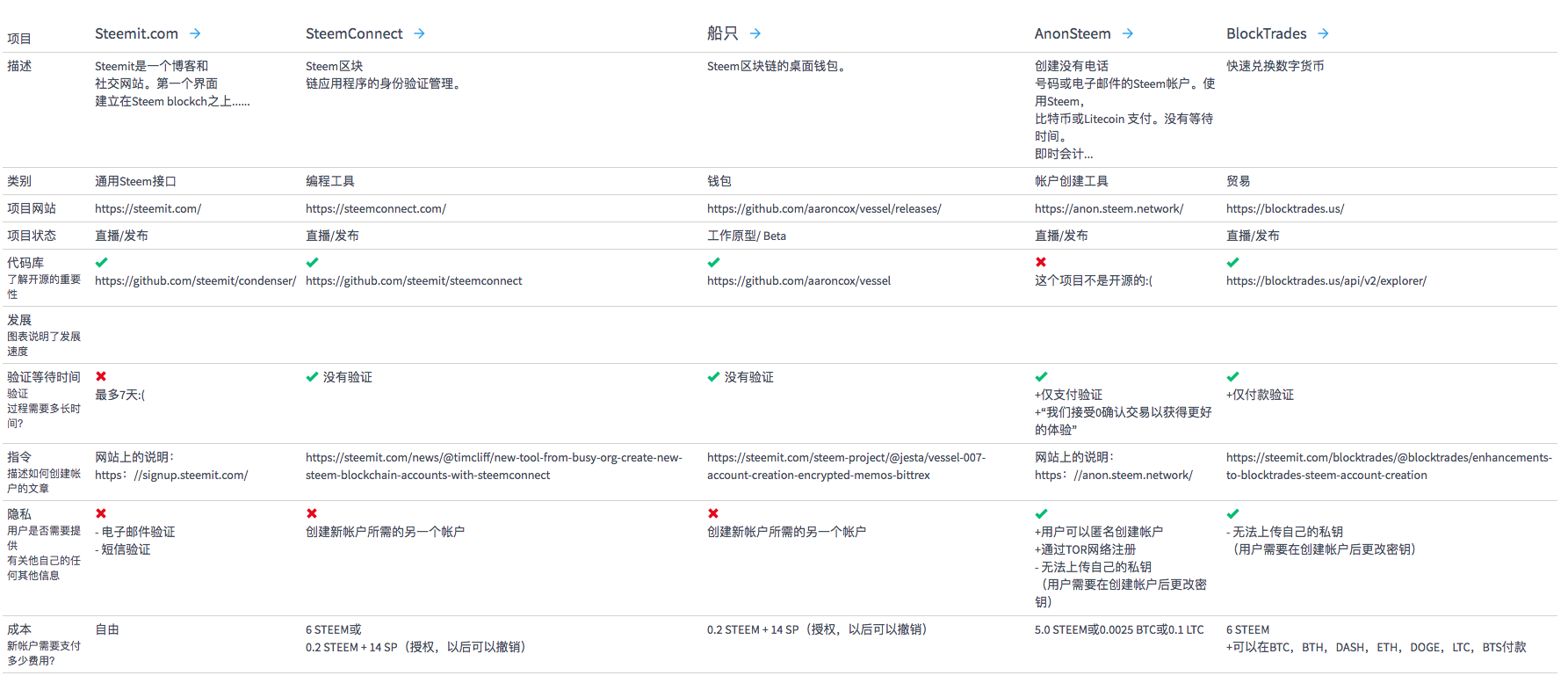Open the https://steemit.com/ website link
The width and height of the screenshot is (1568, 683).
click(x=148, y=208)
